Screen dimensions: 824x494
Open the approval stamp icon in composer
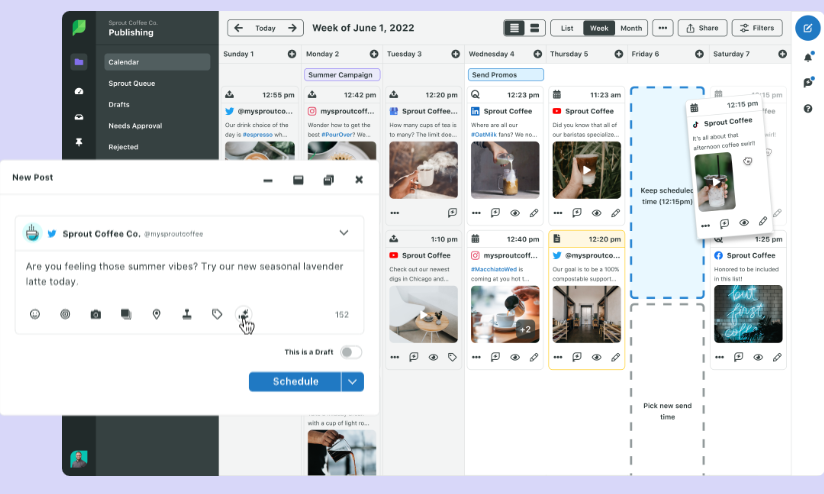[x=187, y=314]
